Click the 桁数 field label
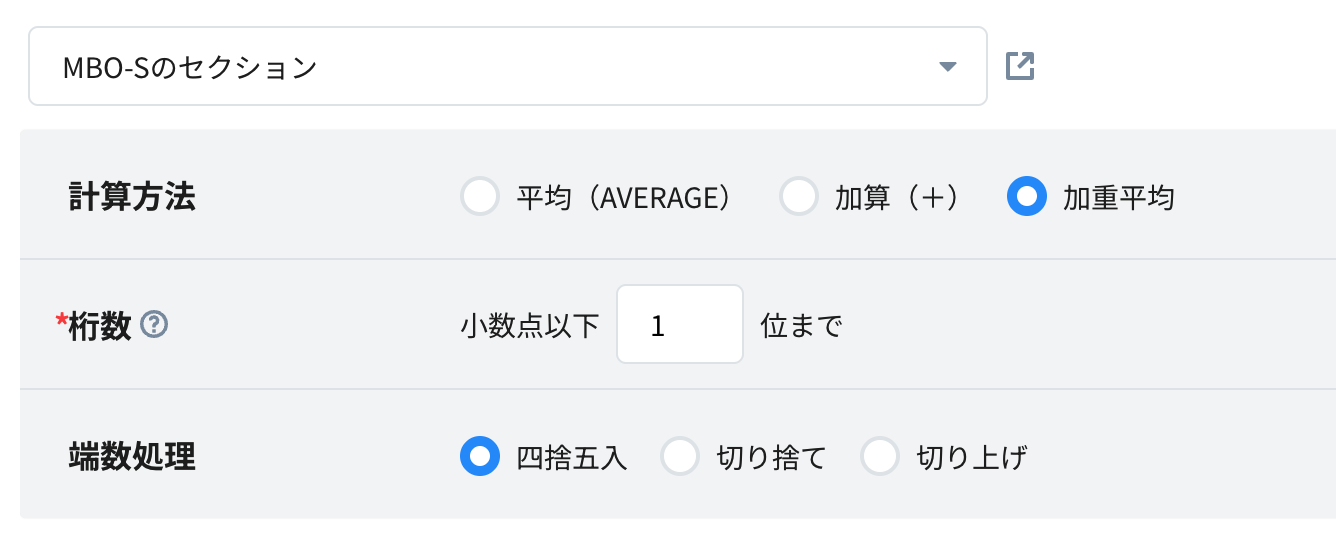This screenshot has width=1336, height=538. coord(100,326)
